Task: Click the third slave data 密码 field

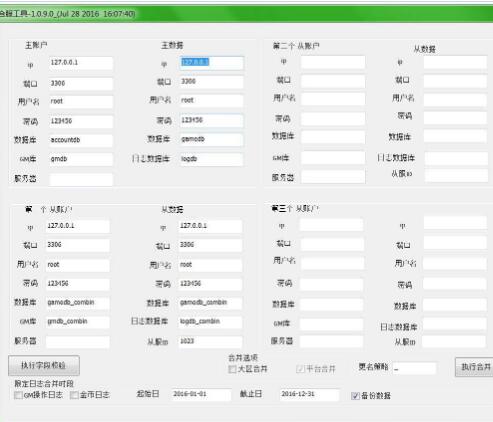Action: tap(455, 284)
